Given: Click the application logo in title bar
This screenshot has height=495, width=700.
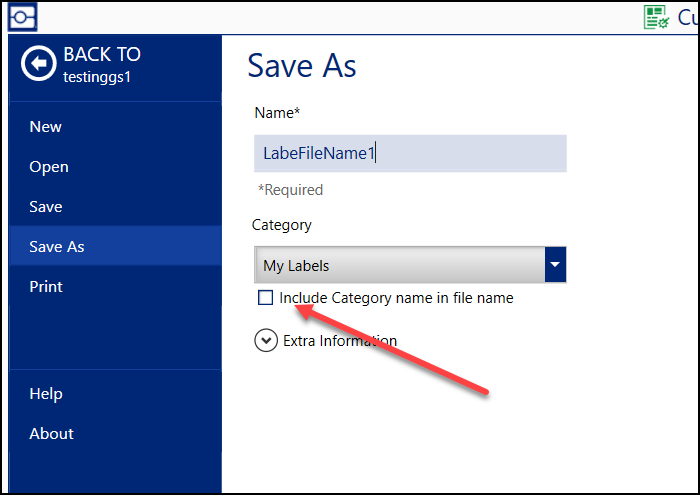Looking at the screenshot, I should [x=23, y=17].
